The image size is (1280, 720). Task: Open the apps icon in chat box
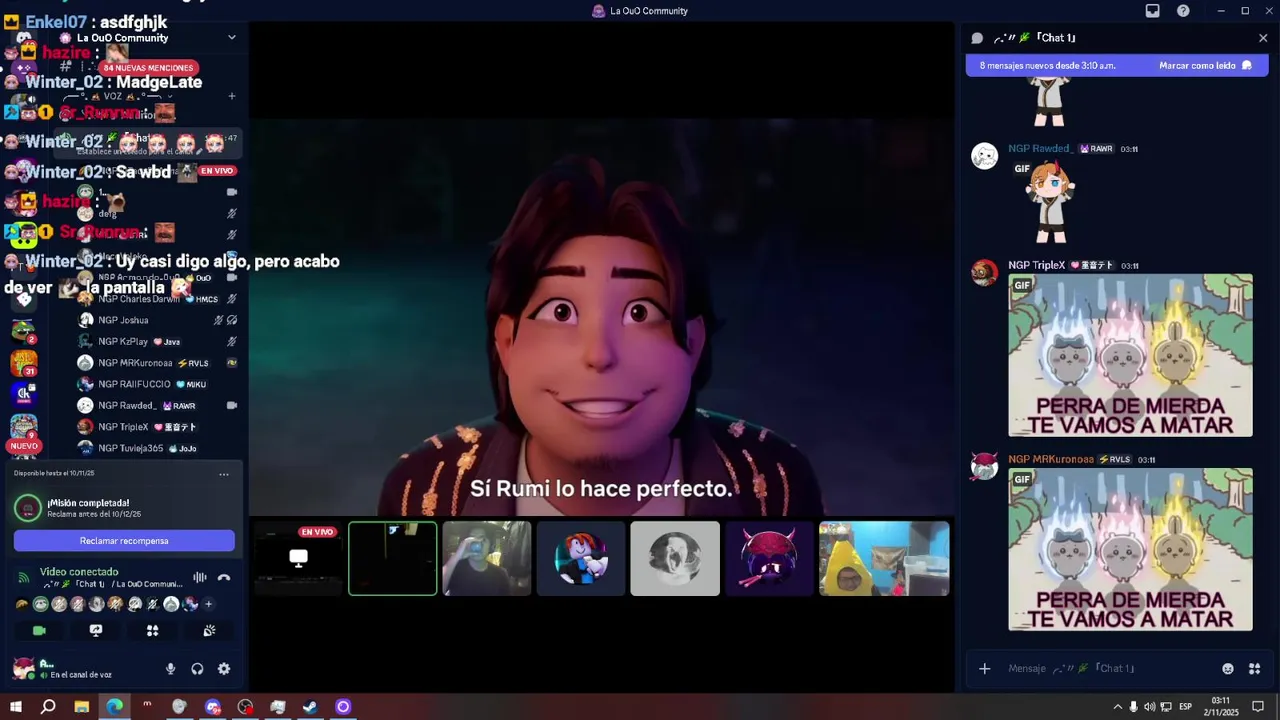[x=1254, y=669]
